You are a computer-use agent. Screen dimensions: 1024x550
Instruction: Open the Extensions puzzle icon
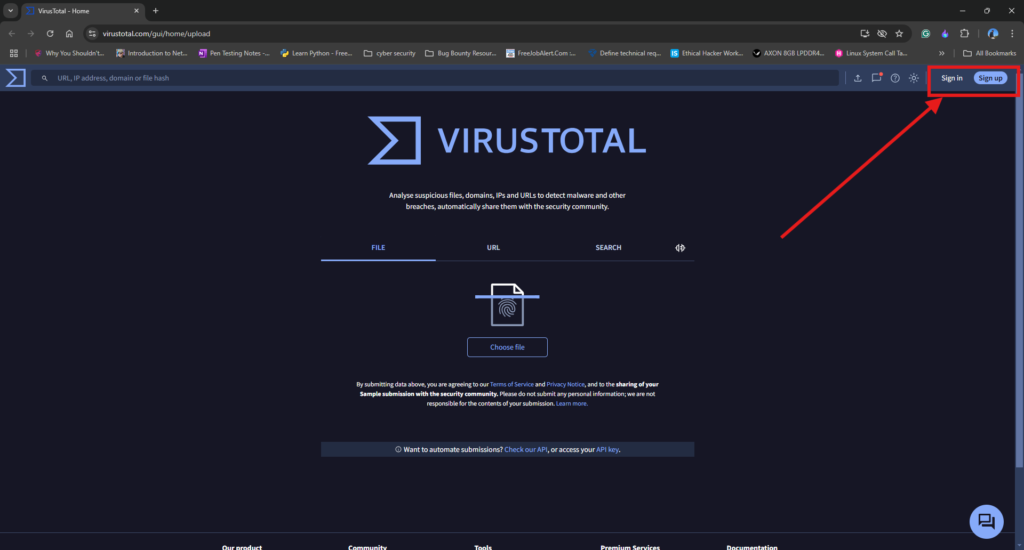[965, 33]
